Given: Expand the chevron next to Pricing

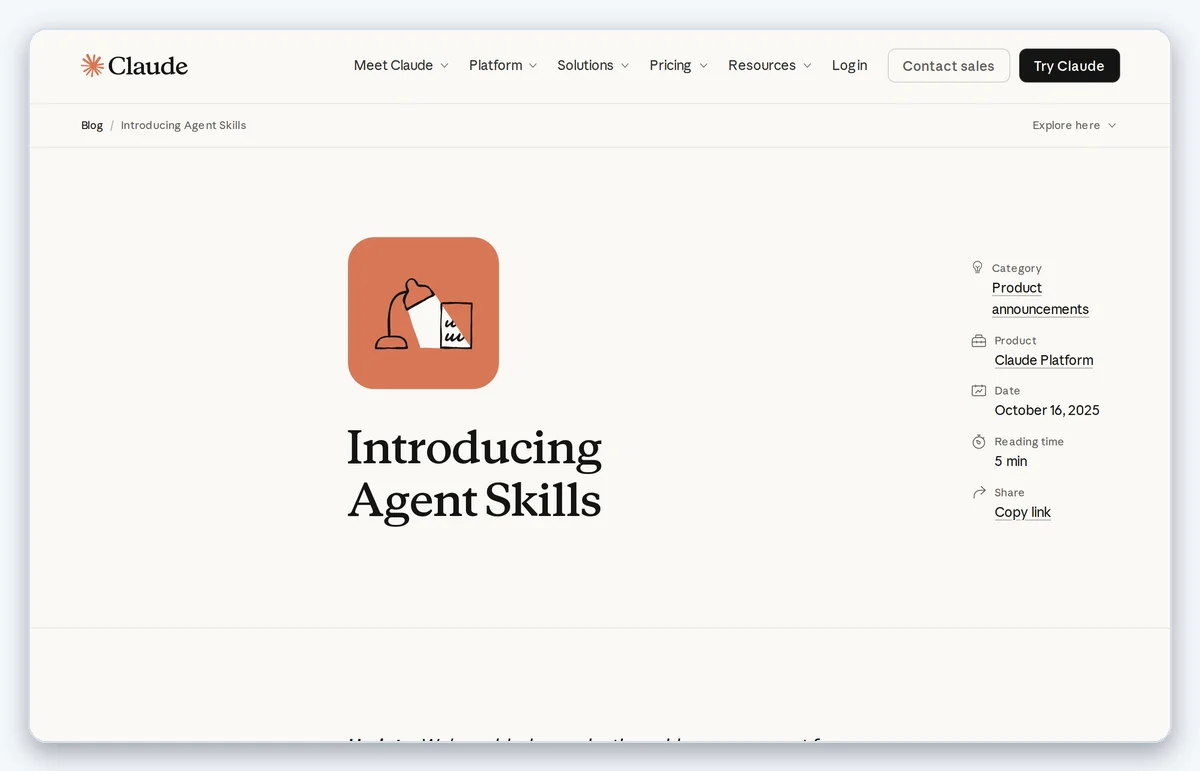Looking at the screenshot, I should coord(703,66).
